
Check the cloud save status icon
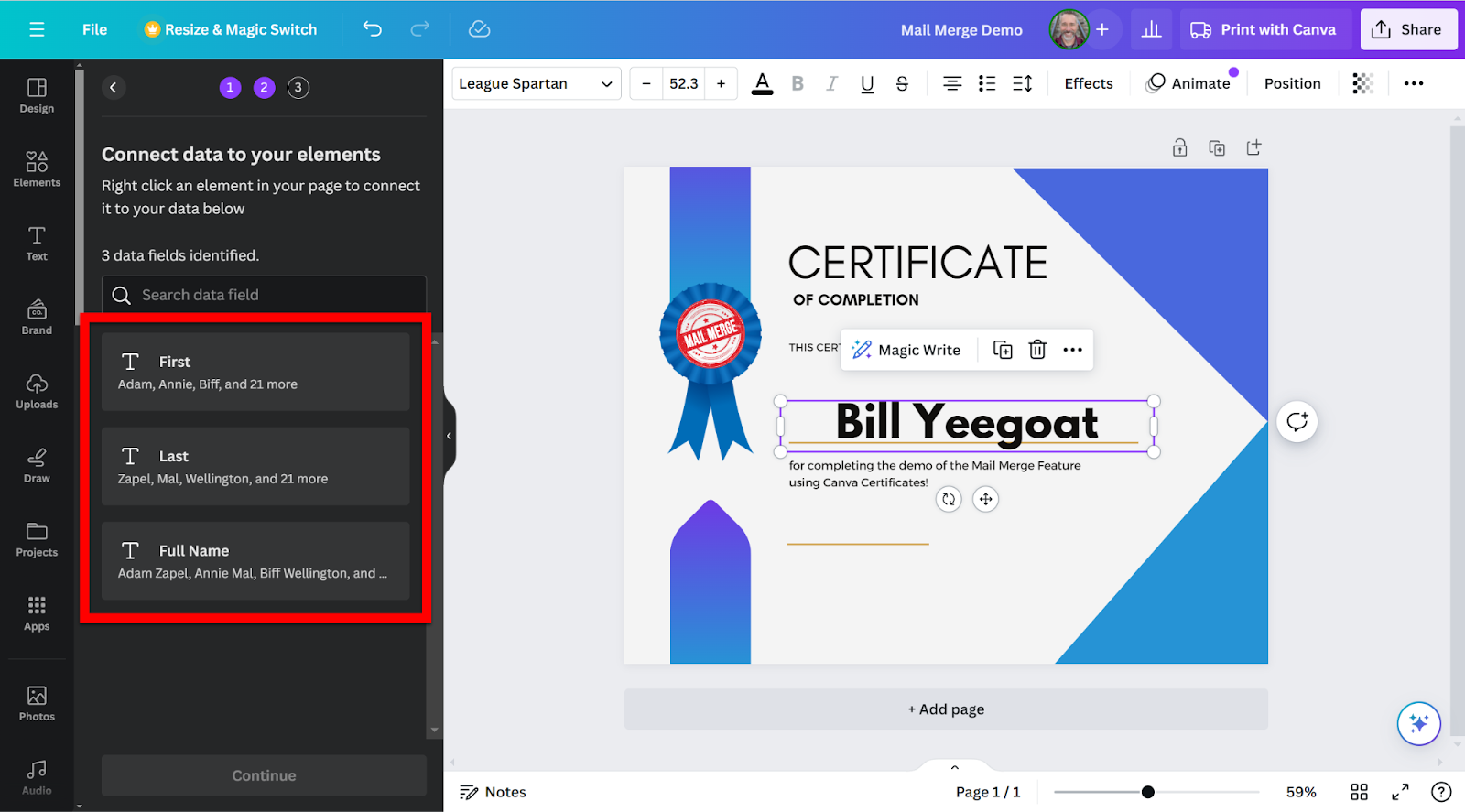tap(479, 29)
